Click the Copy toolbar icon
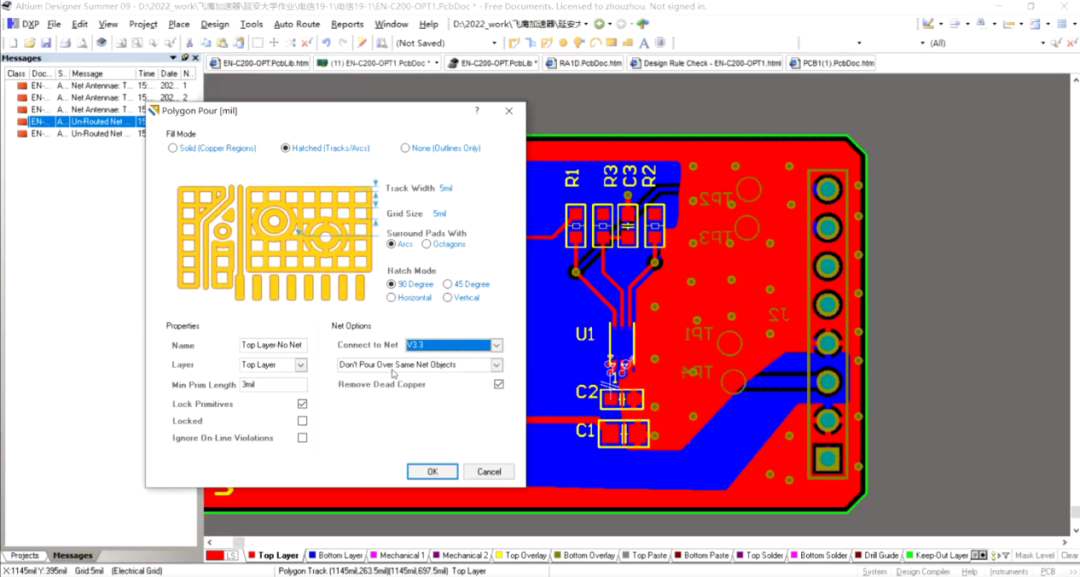 (x=205, y=43)
